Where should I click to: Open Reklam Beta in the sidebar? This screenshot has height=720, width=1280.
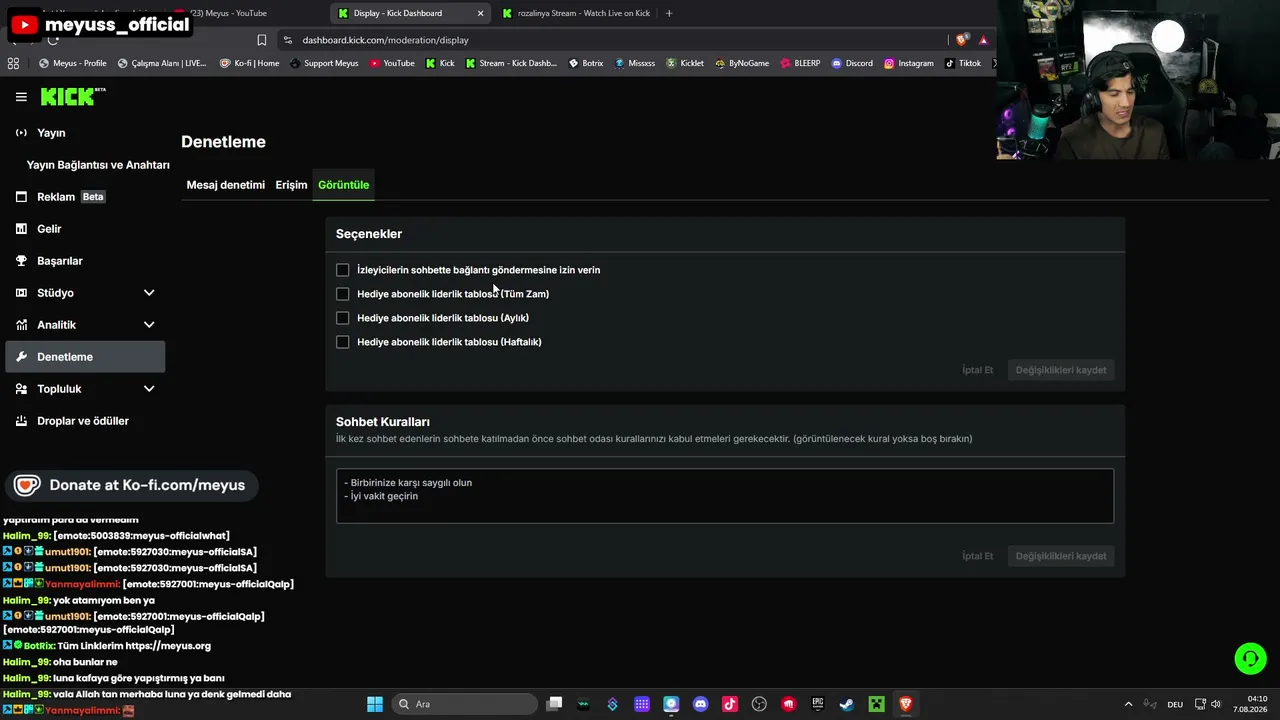pos(85,197)
